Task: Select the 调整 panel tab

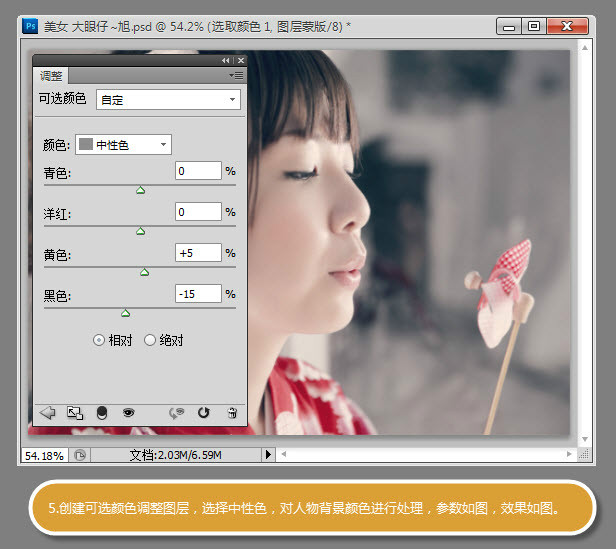Action: tap(51, 75)
